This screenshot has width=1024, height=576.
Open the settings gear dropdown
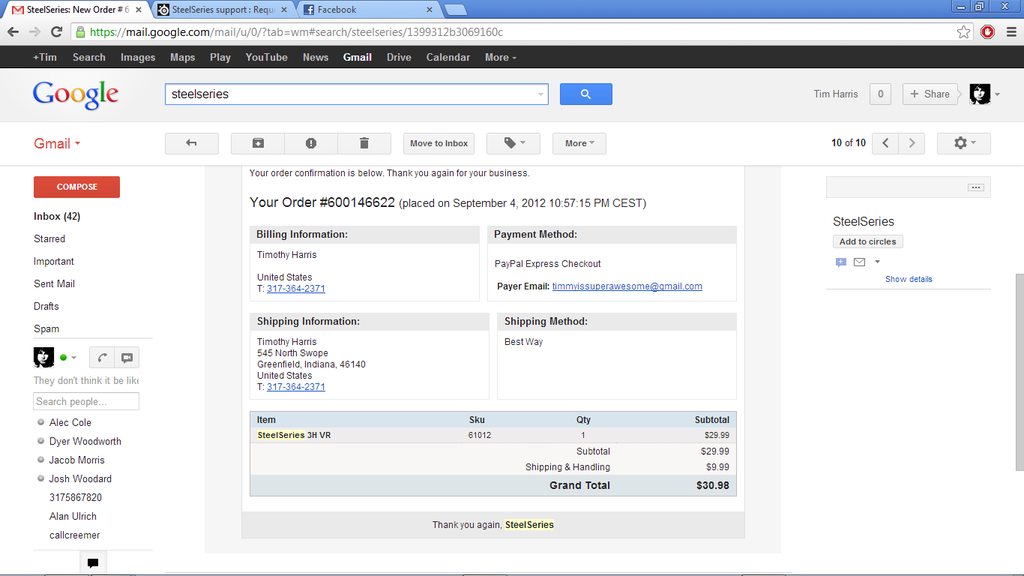pyautogui.click(x=963, y=144)
